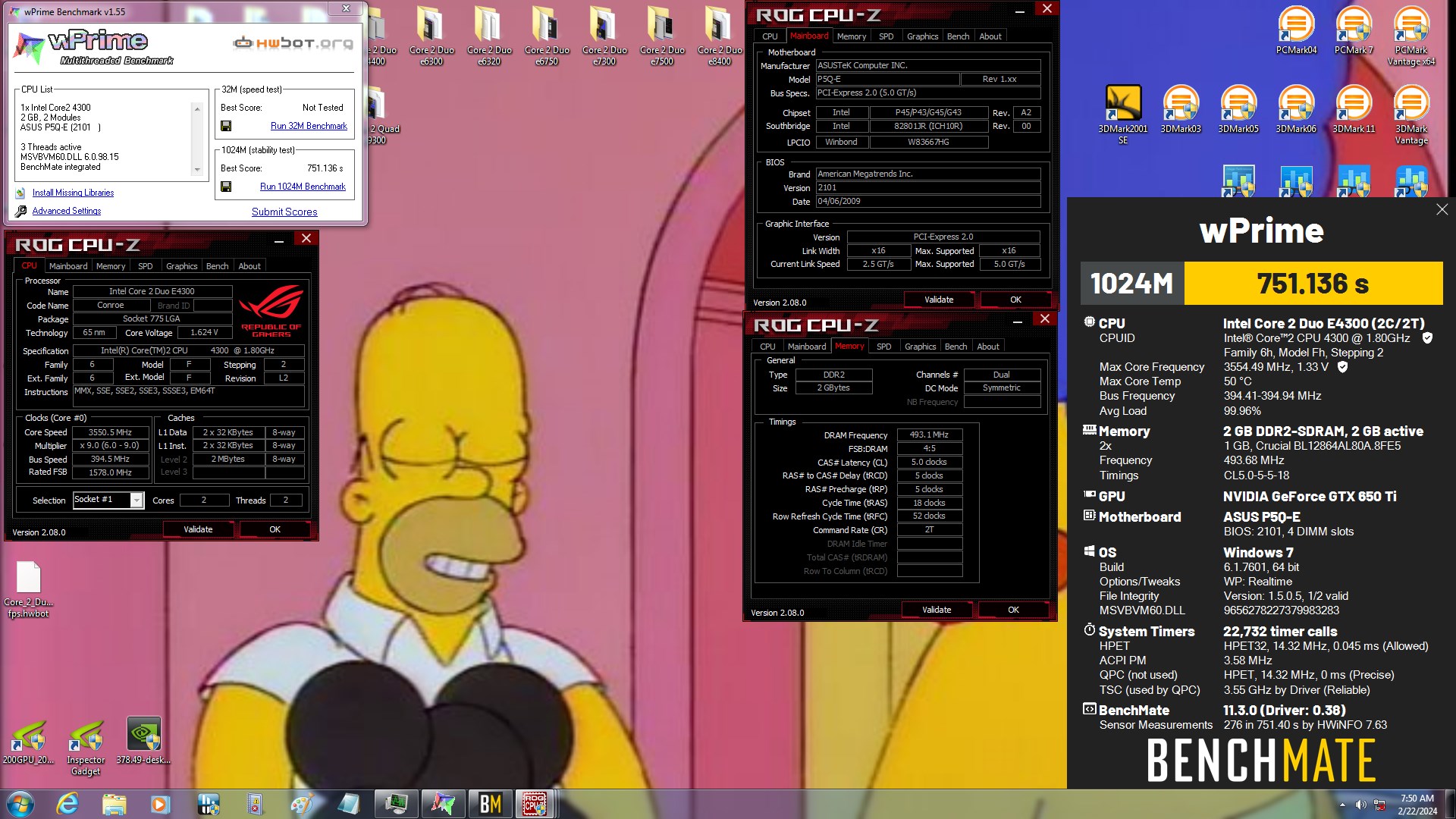The image size is (1456, 819).
Task: Click the Core Speed 3550.5 MHz value
Action: (x=111, y=432)
